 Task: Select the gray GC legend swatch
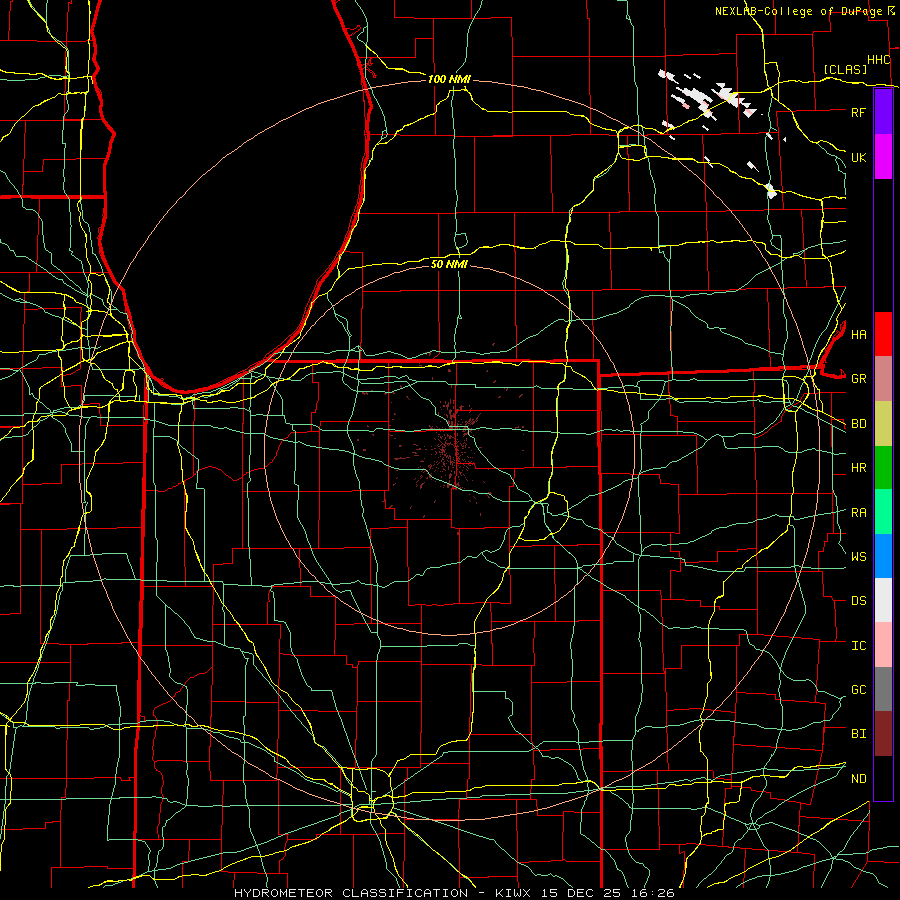tap(883, 689)
